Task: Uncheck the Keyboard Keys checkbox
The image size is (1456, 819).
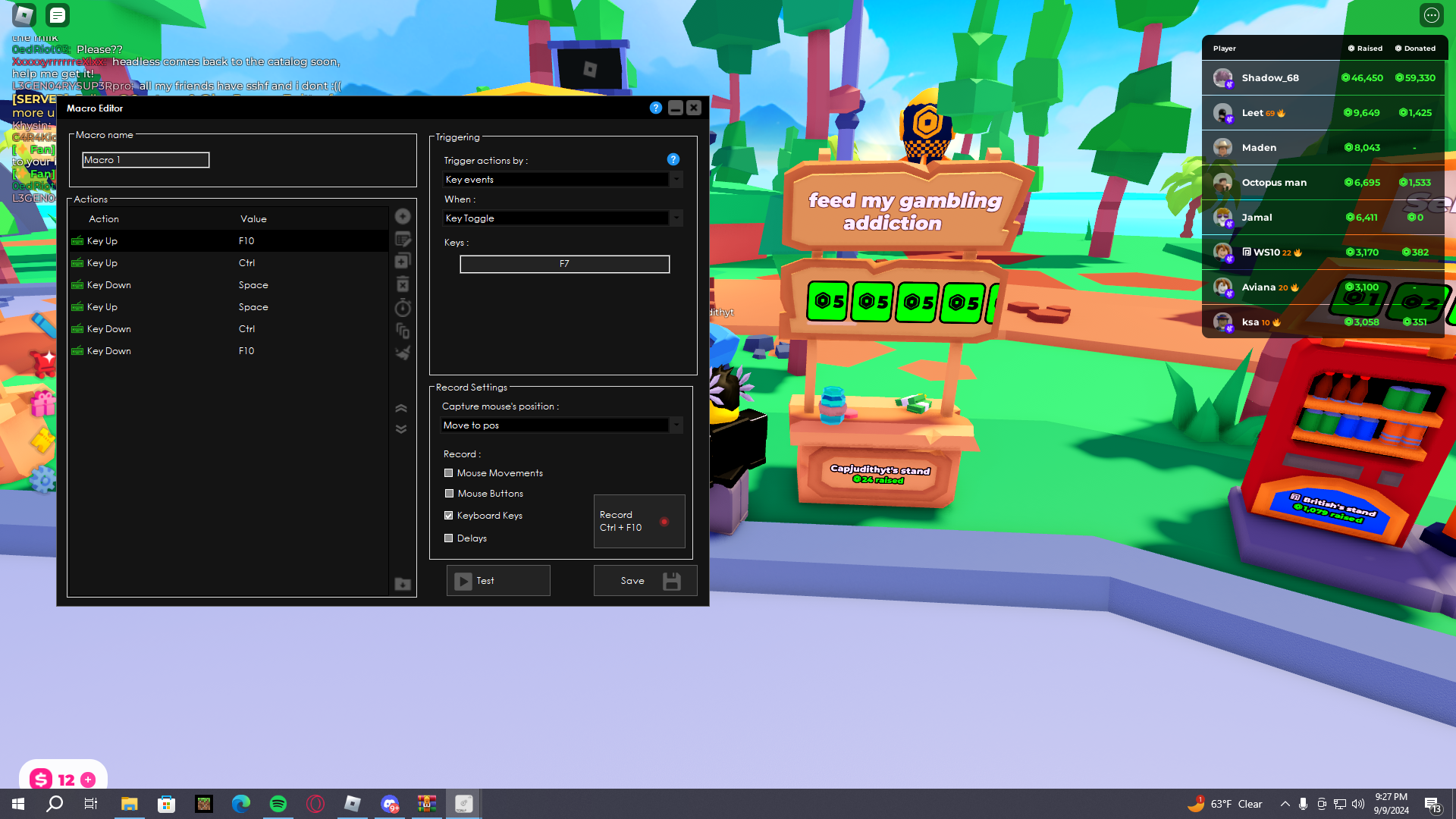Action: pos(449,515)
